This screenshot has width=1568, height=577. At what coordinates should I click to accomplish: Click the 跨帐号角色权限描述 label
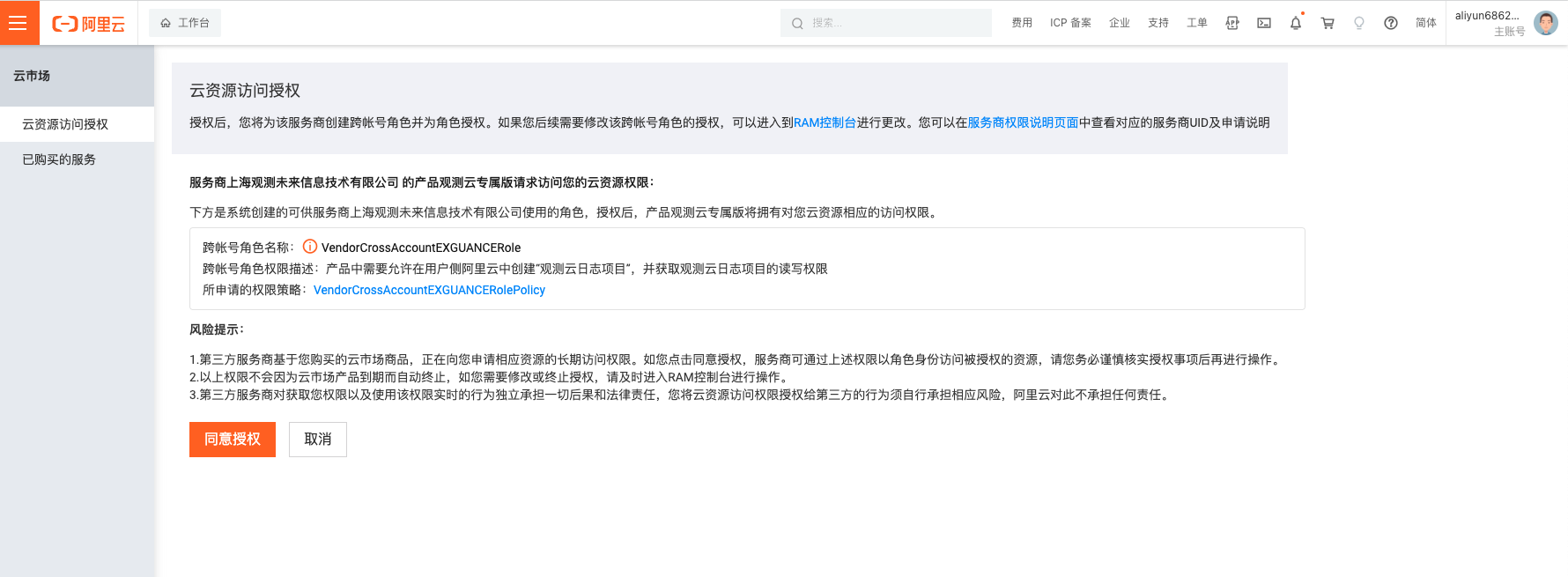click(261, 269)
